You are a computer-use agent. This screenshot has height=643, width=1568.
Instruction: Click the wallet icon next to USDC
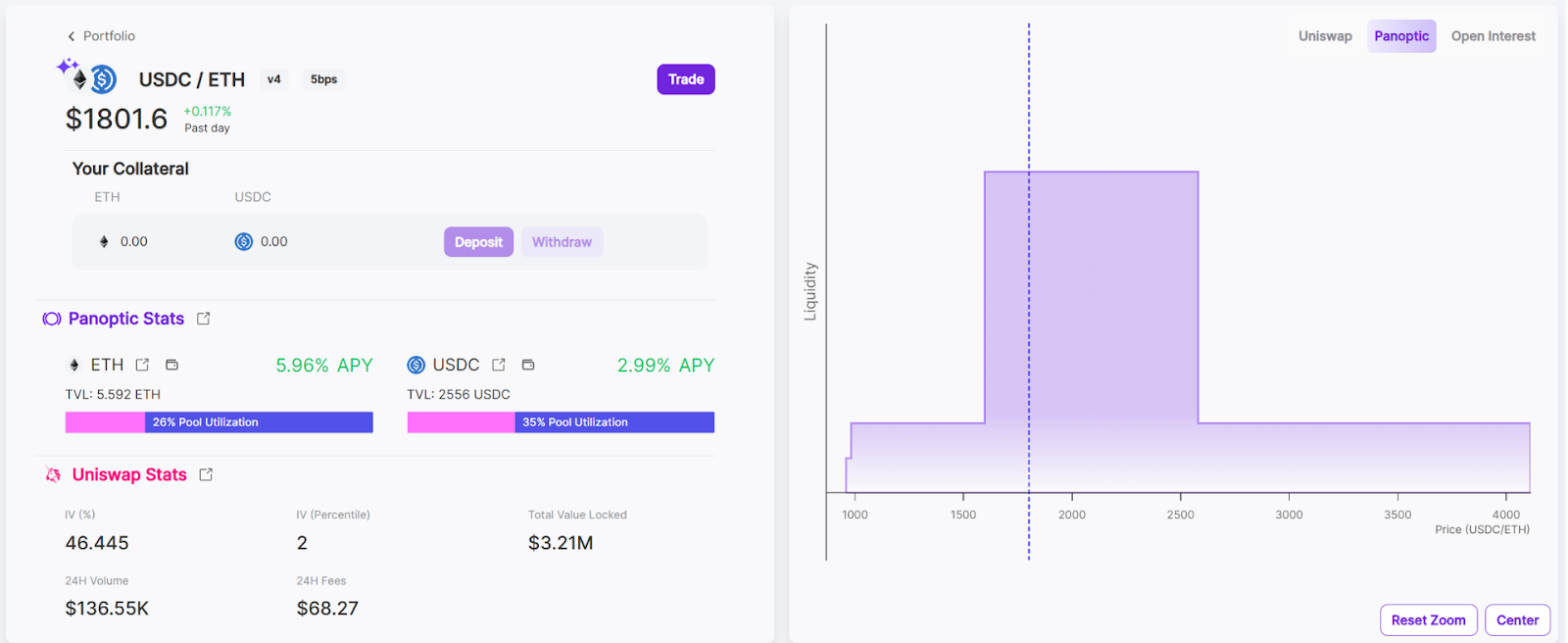pyautogui.click(x=528, y=365)
